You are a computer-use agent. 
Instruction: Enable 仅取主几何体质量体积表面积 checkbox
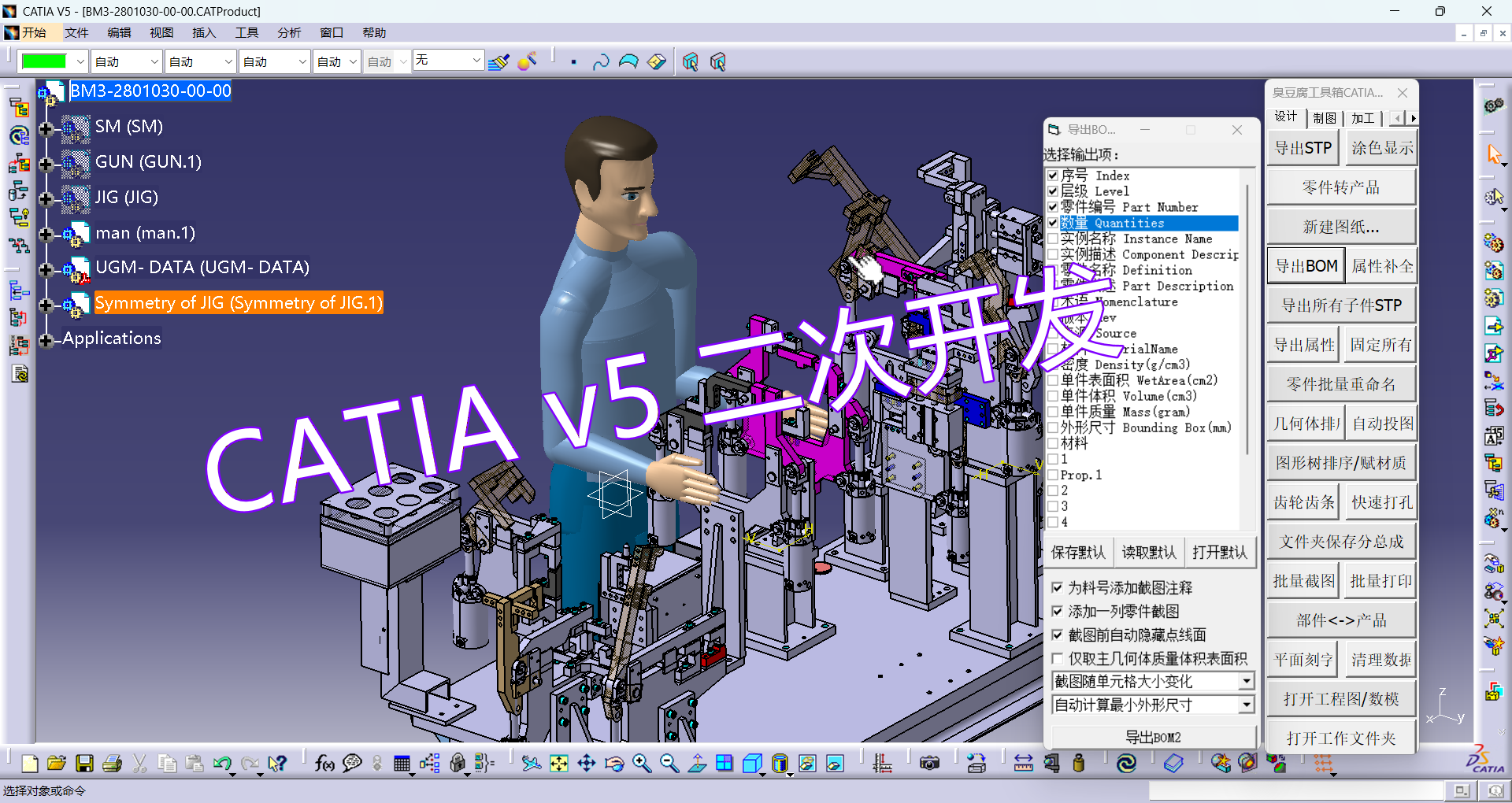coord(1058,658)
